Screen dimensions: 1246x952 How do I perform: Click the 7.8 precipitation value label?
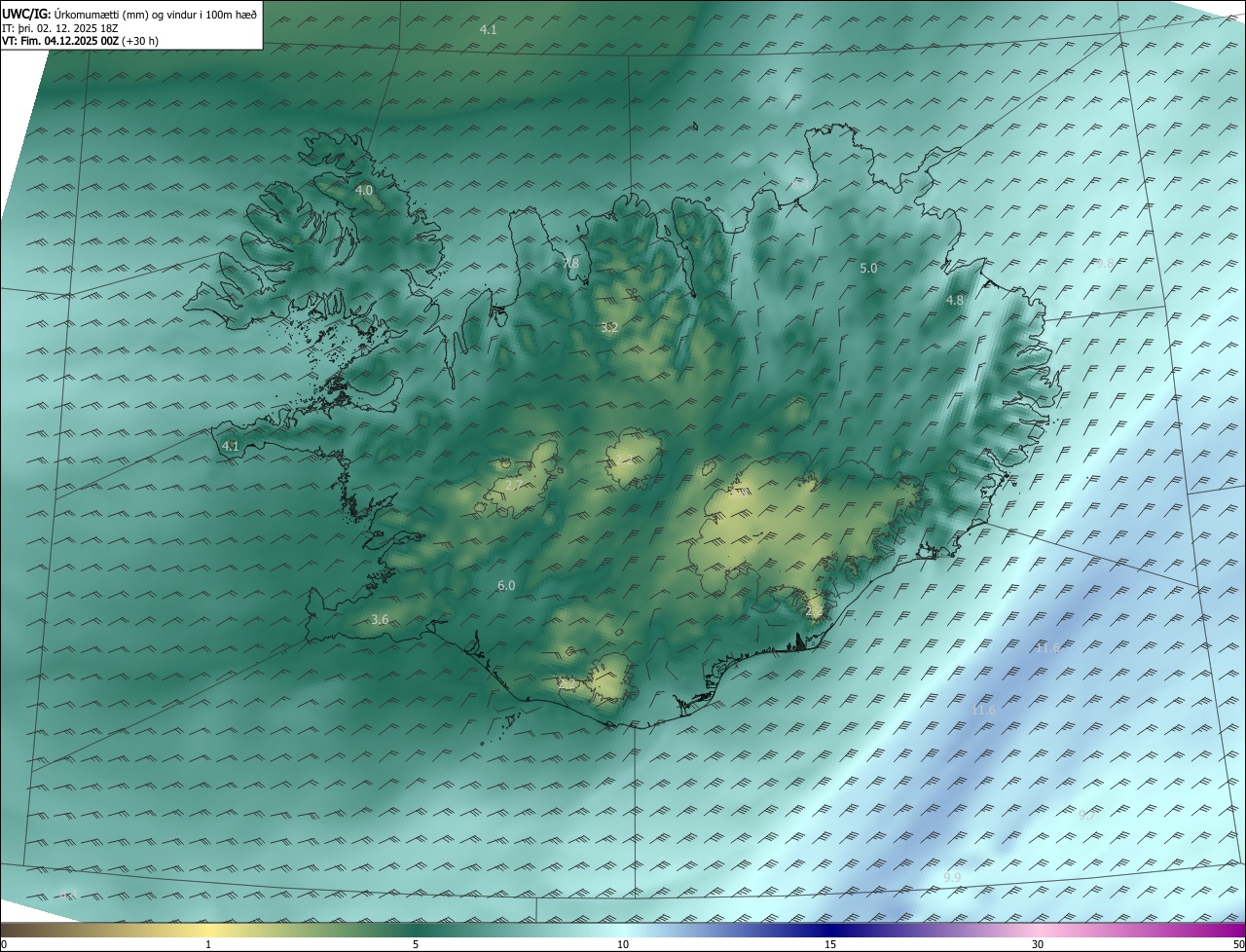click(570, 263)
